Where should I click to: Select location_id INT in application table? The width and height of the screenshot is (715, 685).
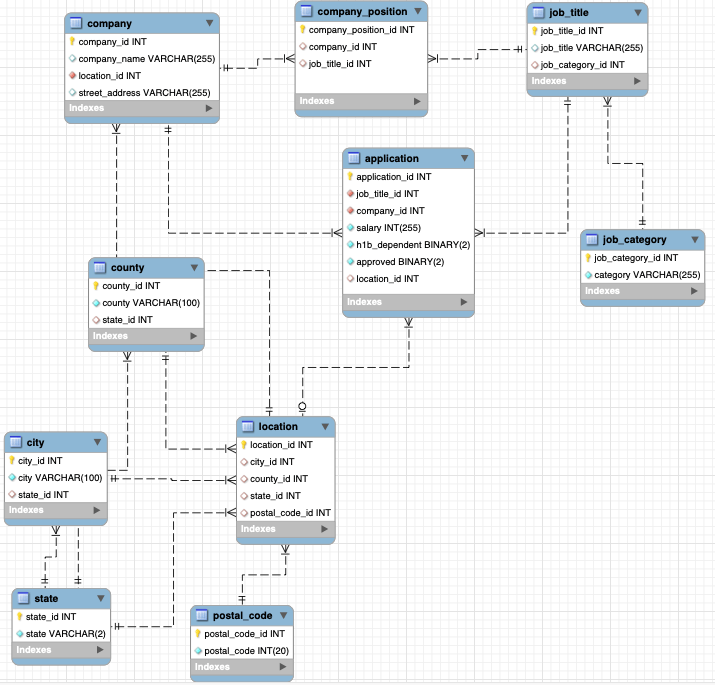408,279
